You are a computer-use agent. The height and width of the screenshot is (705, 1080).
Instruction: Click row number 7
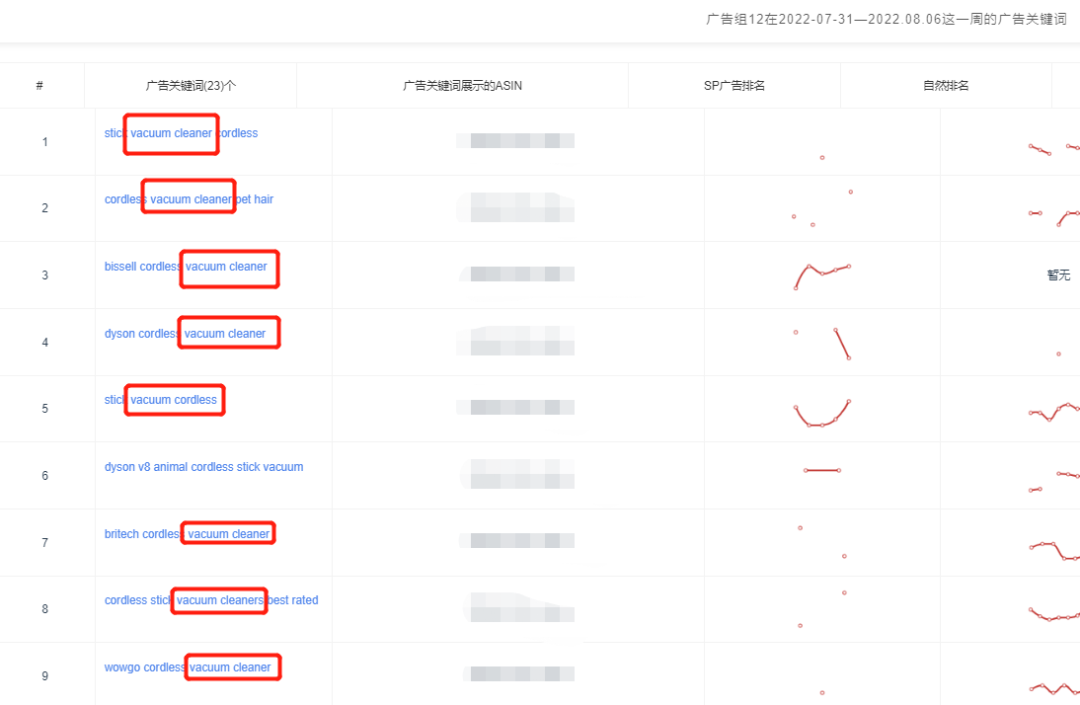coord(45,543)
